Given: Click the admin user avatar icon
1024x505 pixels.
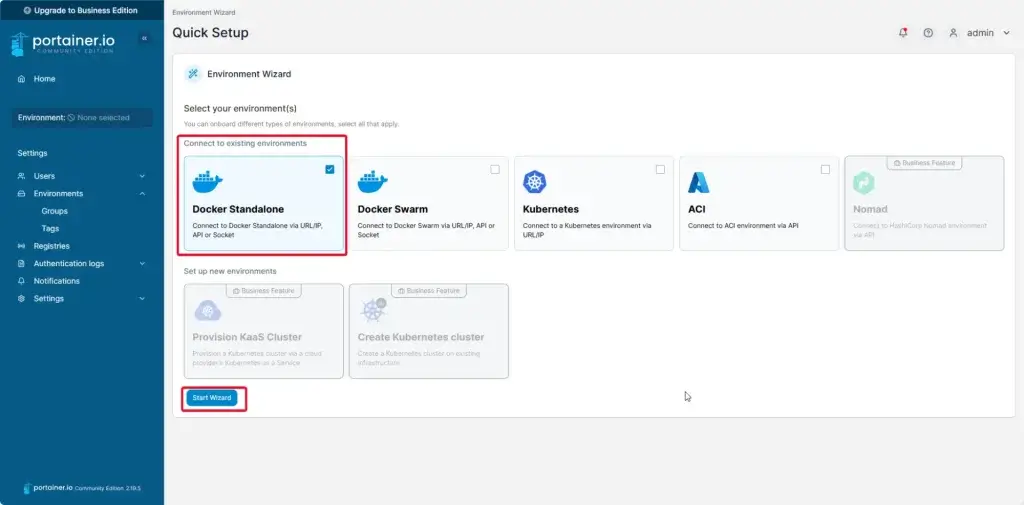Looking at the screenshot, I should [953, 33].
